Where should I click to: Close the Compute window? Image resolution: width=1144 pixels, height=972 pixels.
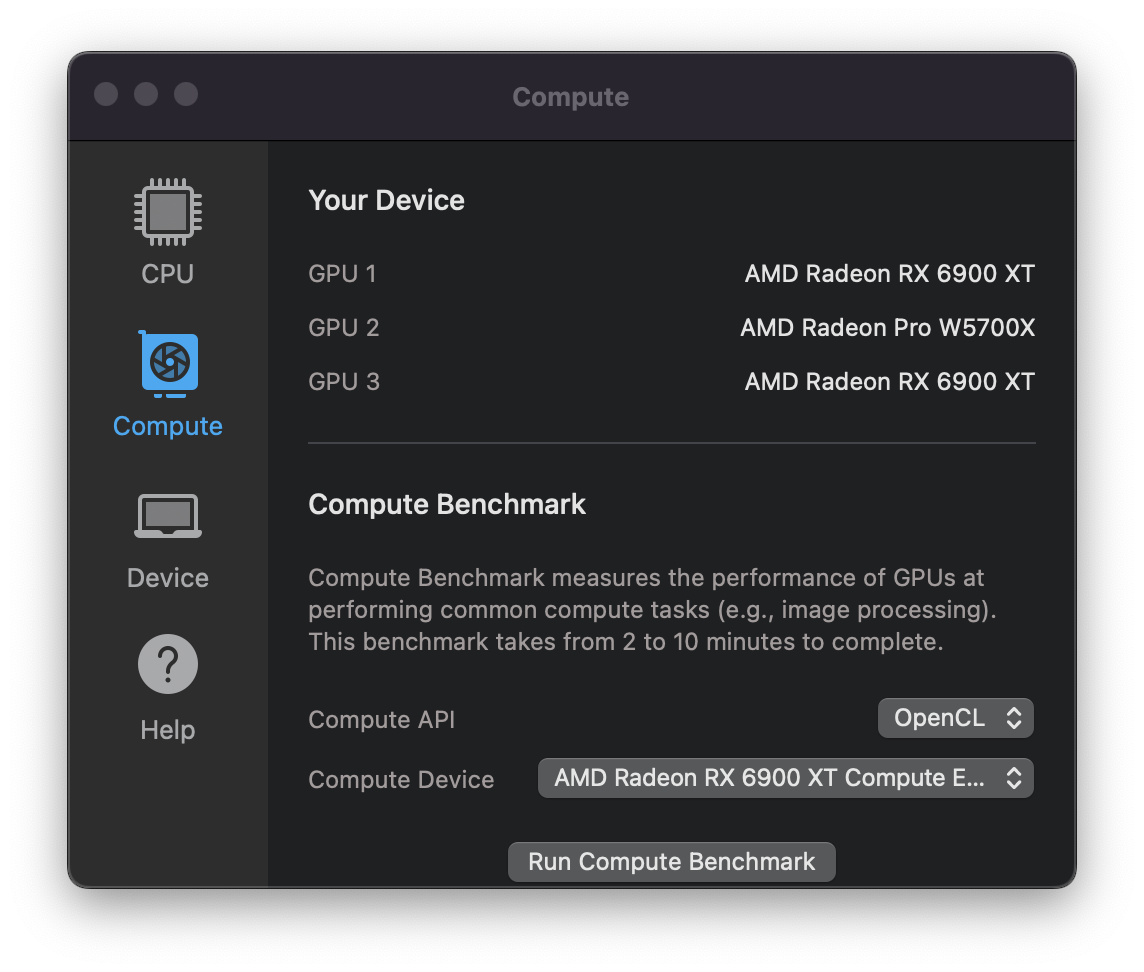(x=106, y=94)
